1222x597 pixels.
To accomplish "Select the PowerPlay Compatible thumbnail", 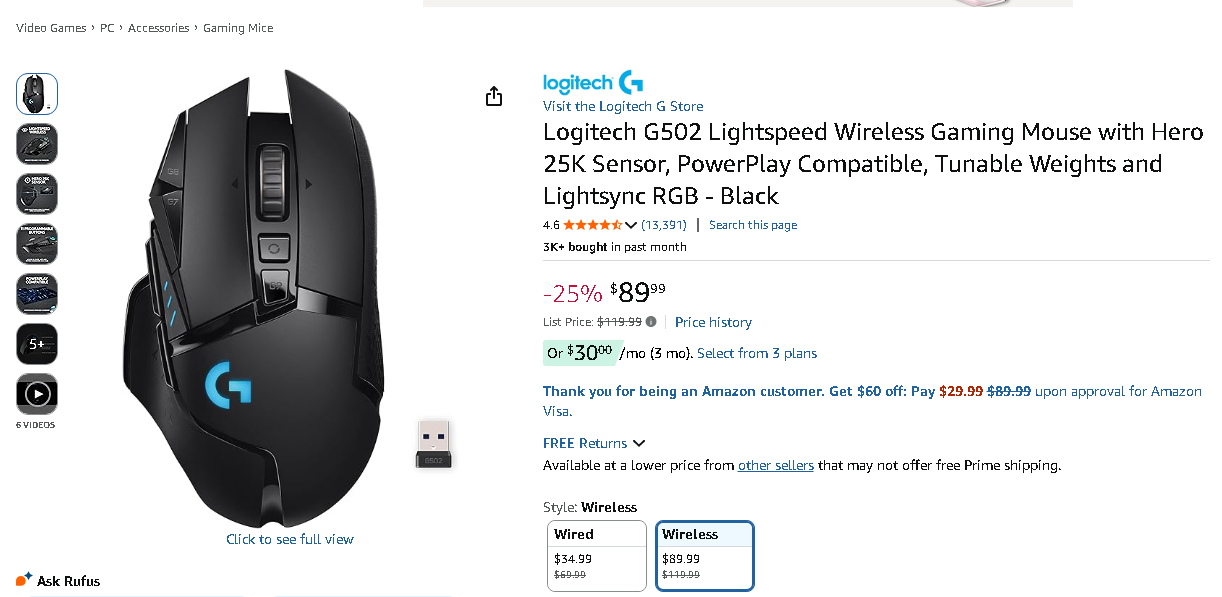I will pos(37,294).
